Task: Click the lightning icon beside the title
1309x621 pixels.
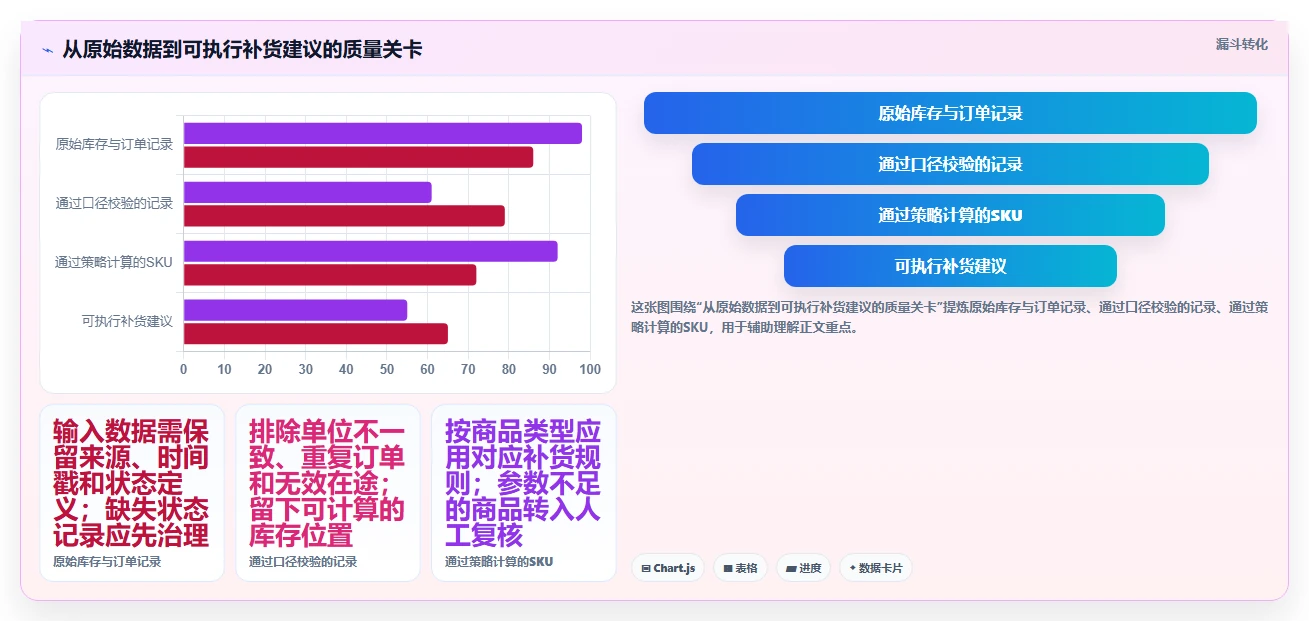Action: [x=47, y=49]
